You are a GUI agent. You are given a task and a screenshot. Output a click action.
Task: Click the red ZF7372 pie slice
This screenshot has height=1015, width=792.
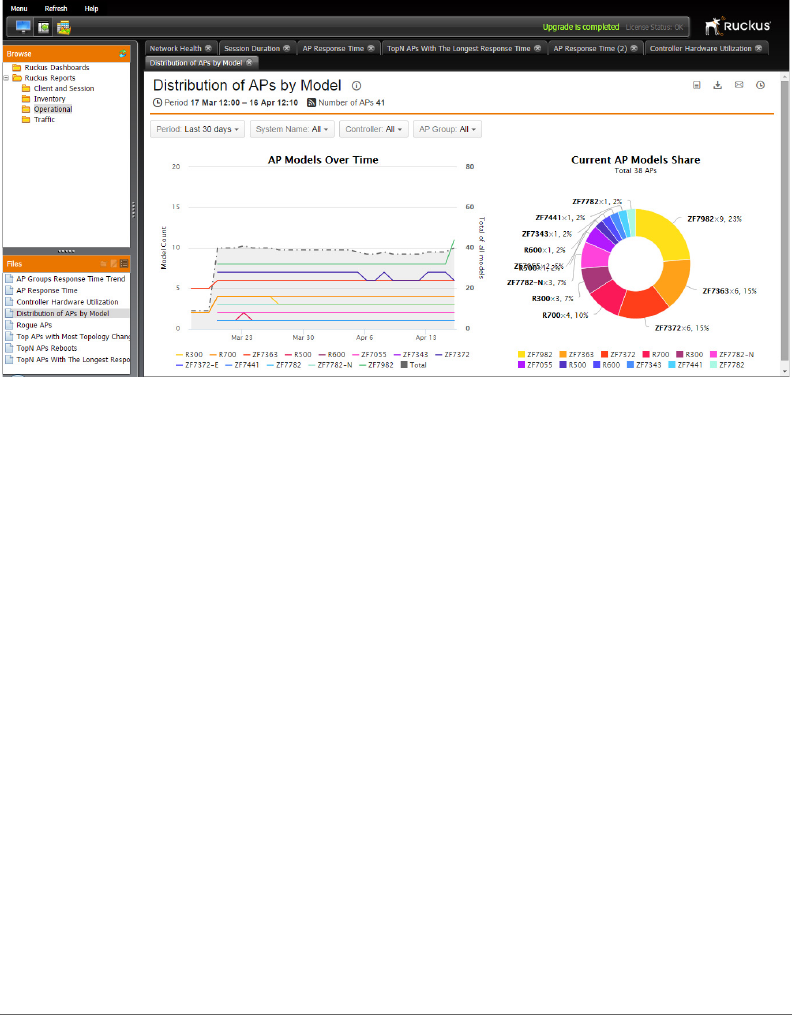[643, 304]
